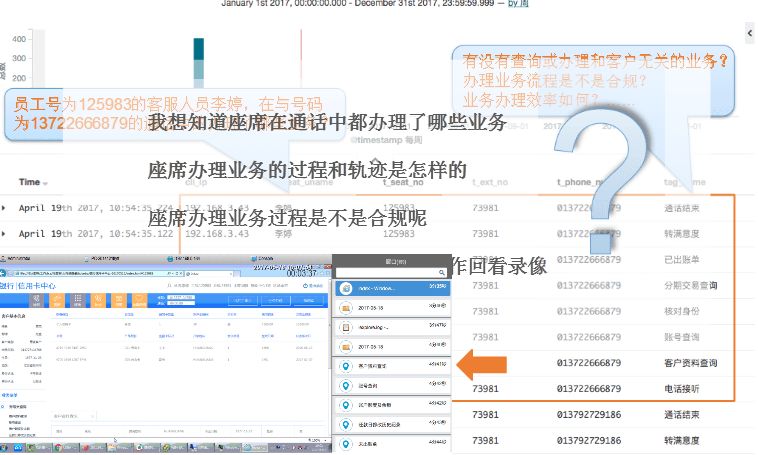Click the bottom pin icon entry in window list
758x455 pixels.
345,442
